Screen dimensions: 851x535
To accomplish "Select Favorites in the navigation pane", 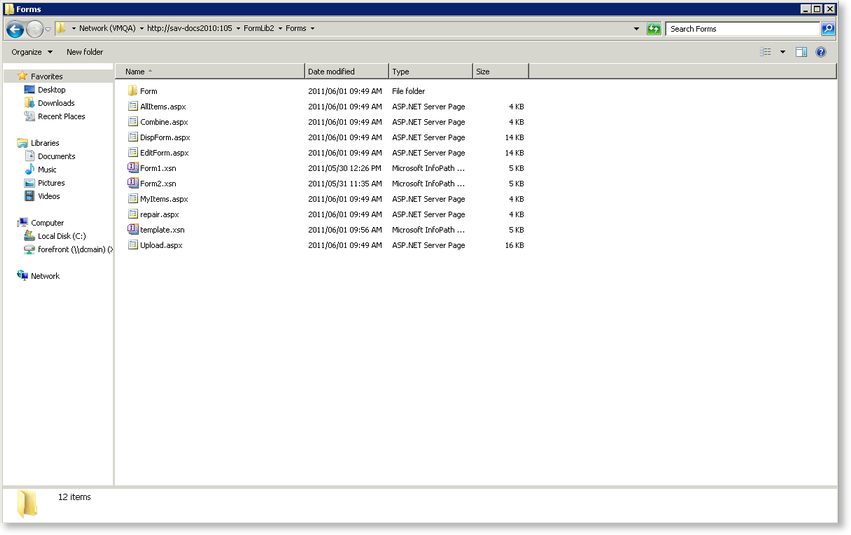I will tap(47, 77).
